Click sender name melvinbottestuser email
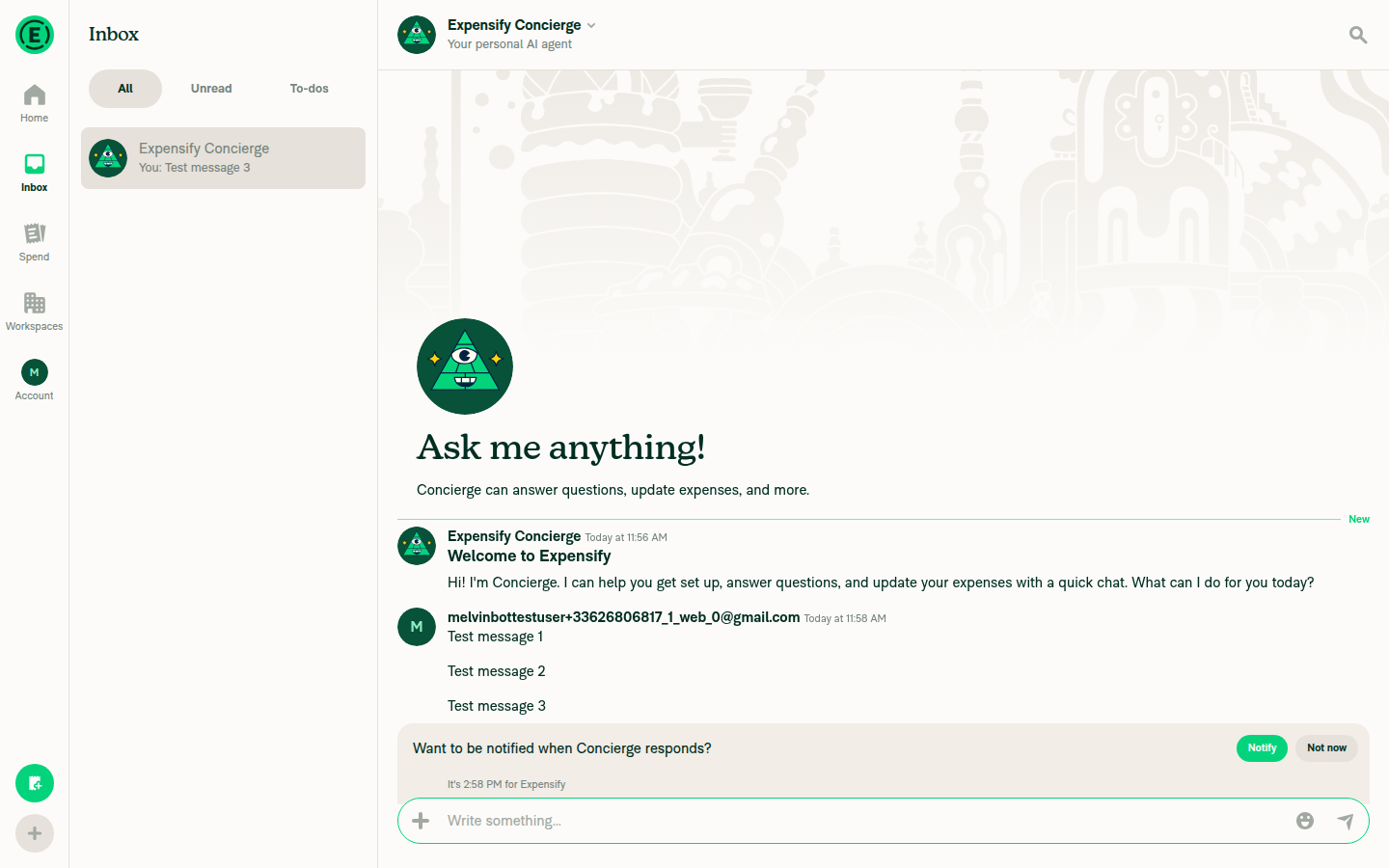 tap(623, 617)
